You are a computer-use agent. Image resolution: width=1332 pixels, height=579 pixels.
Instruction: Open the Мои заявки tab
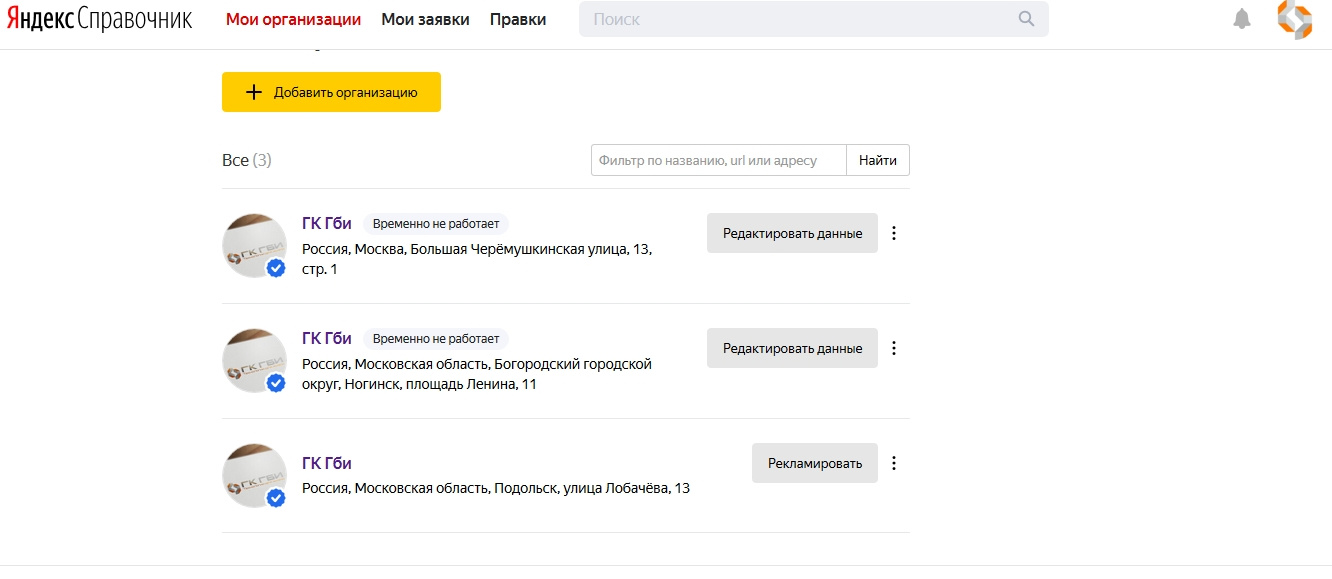tap(425, 19)
